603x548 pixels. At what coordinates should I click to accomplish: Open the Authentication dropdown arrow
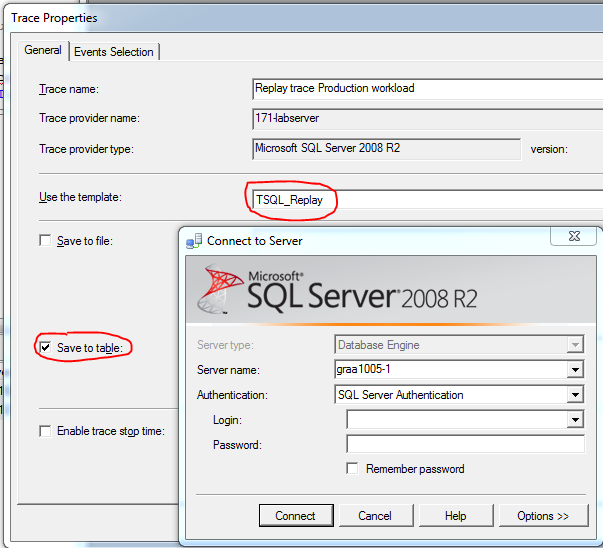point(575,395)
